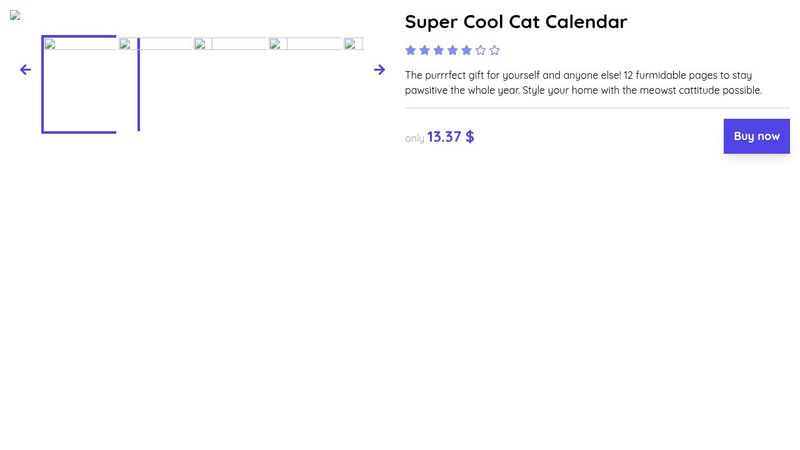Click the 13.37 $ price
800x450 pixels.
451,137
